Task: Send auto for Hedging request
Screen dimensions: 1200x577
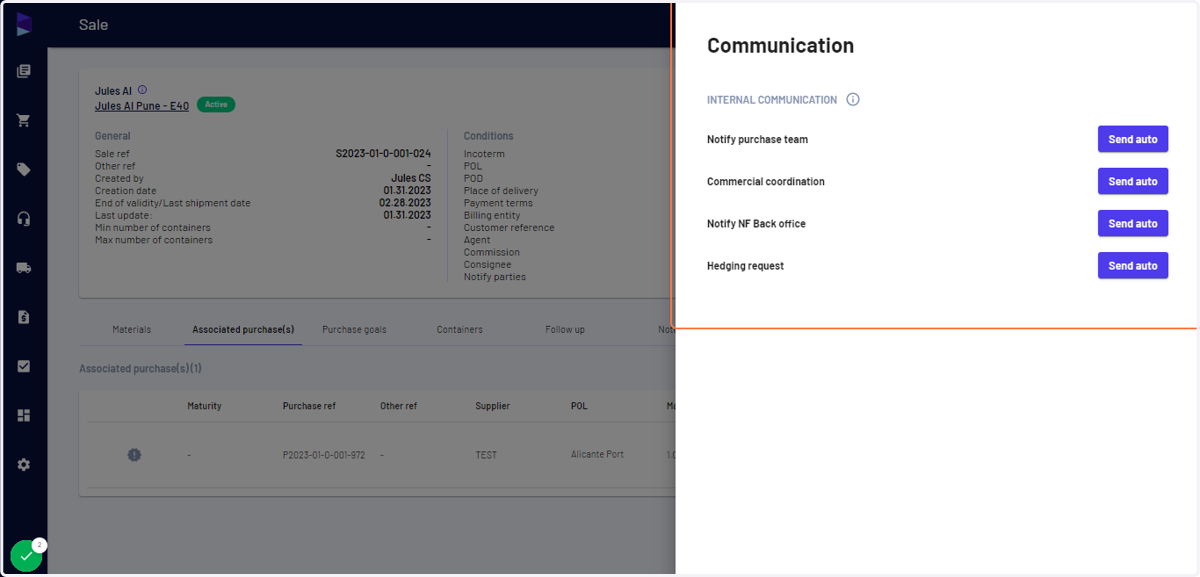Action: [x=1133, y=265]
